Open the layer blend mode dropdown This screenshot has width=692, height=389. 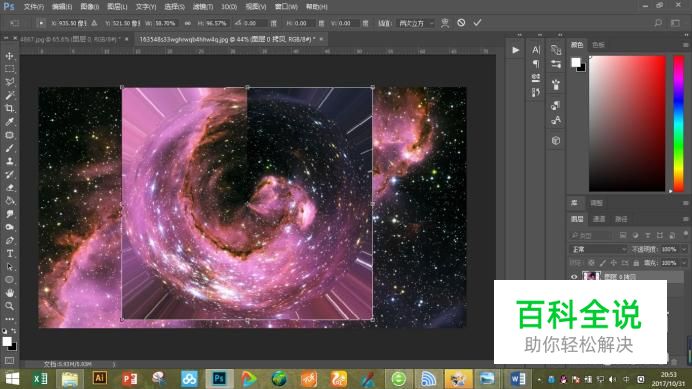click(598, 249)
